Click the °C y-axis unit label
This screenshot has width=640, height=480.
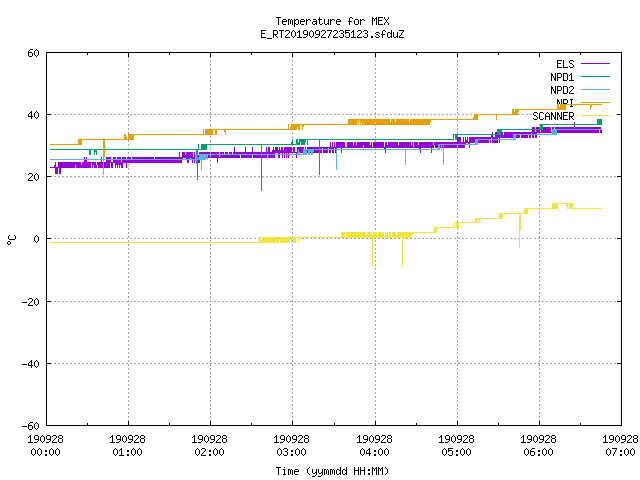(11, 240)
